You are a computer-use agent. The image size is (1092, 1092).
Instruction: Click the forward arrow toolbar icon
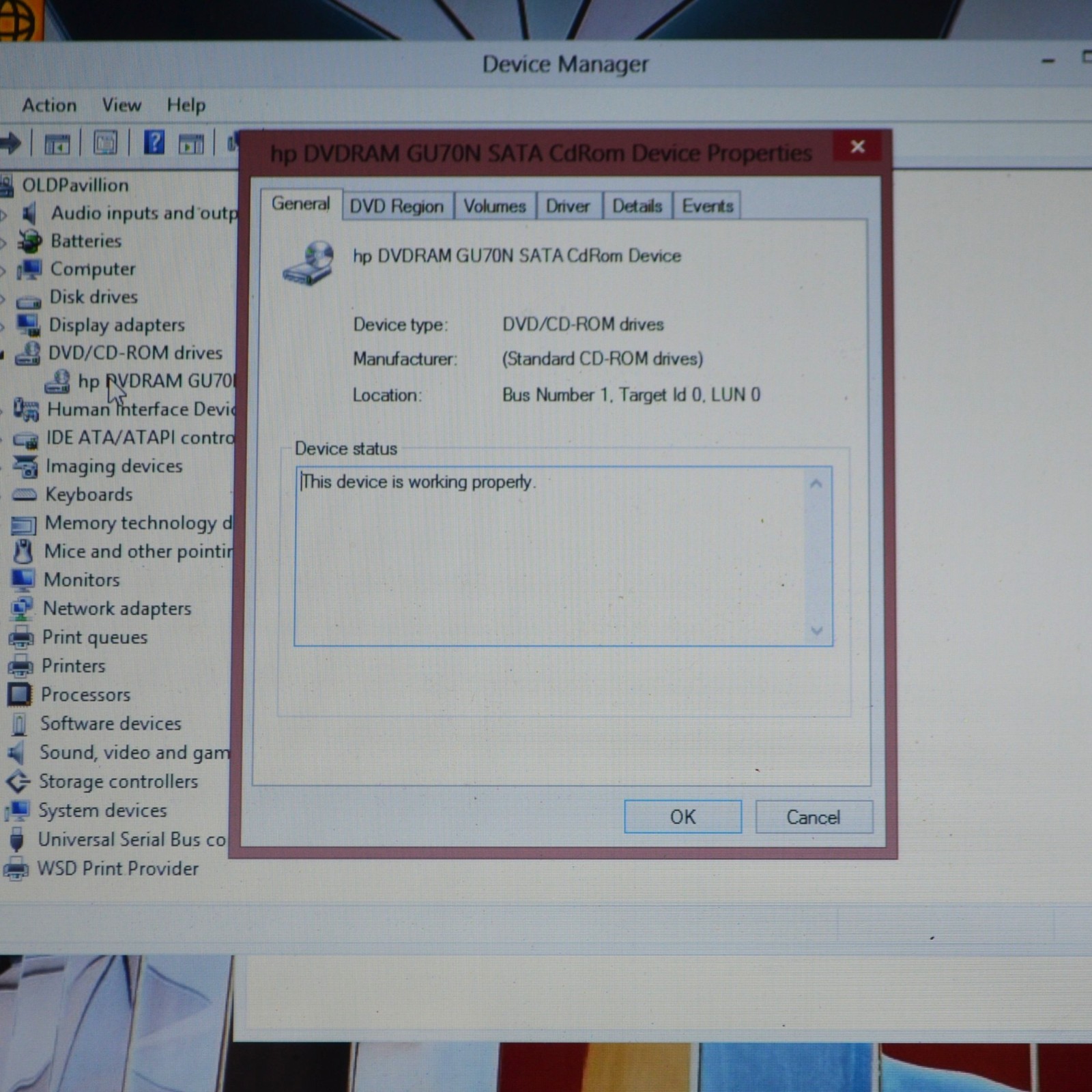10,143
